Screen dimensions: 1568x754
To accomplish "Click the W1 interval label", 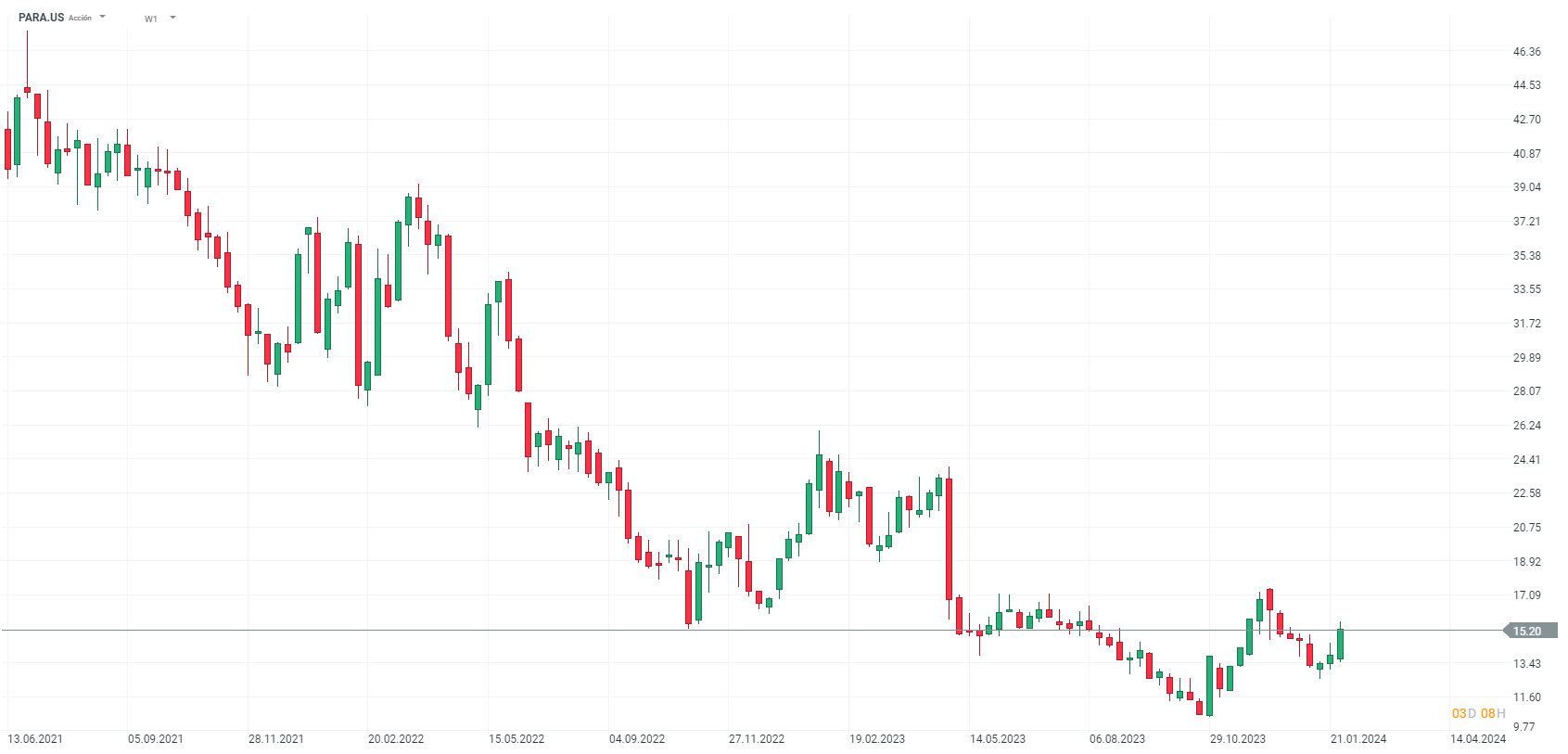I will click(151, 19).
